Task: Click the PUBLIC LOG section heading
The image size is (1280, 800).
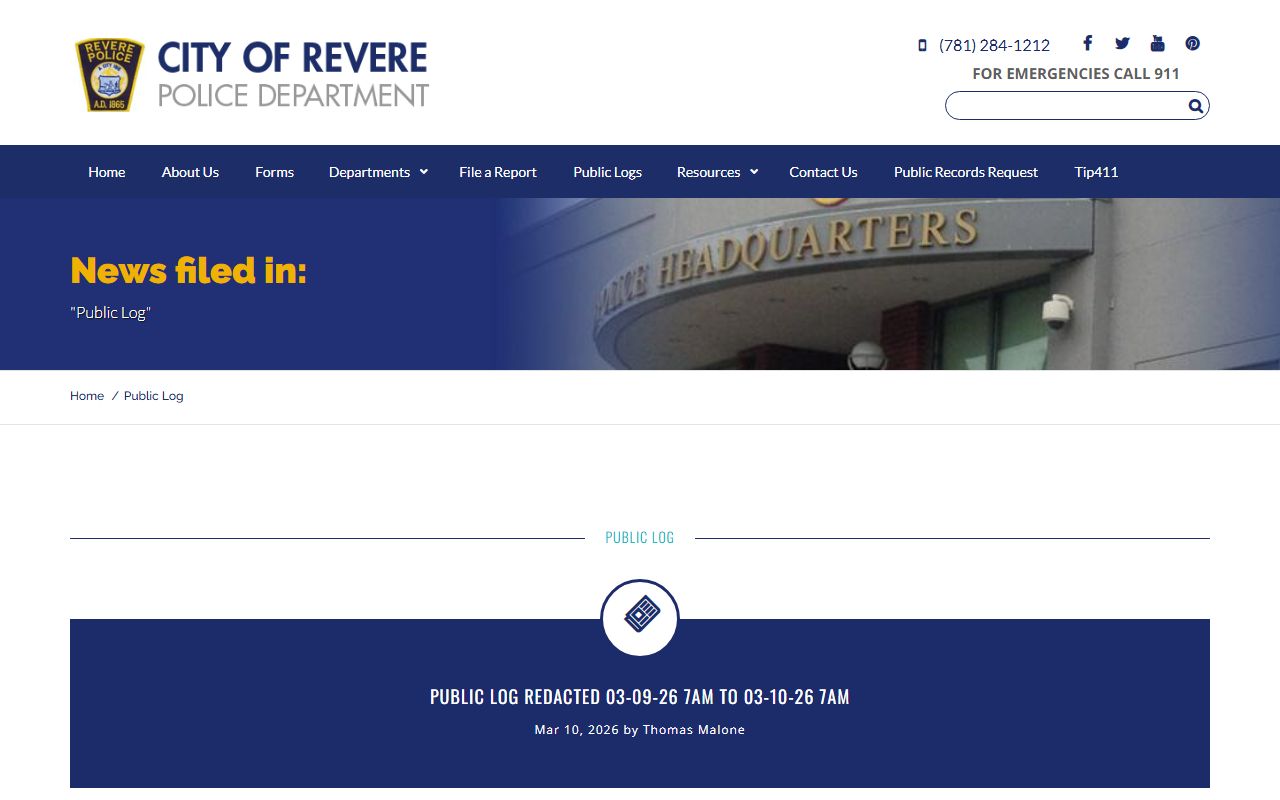Action: (640, 538)
